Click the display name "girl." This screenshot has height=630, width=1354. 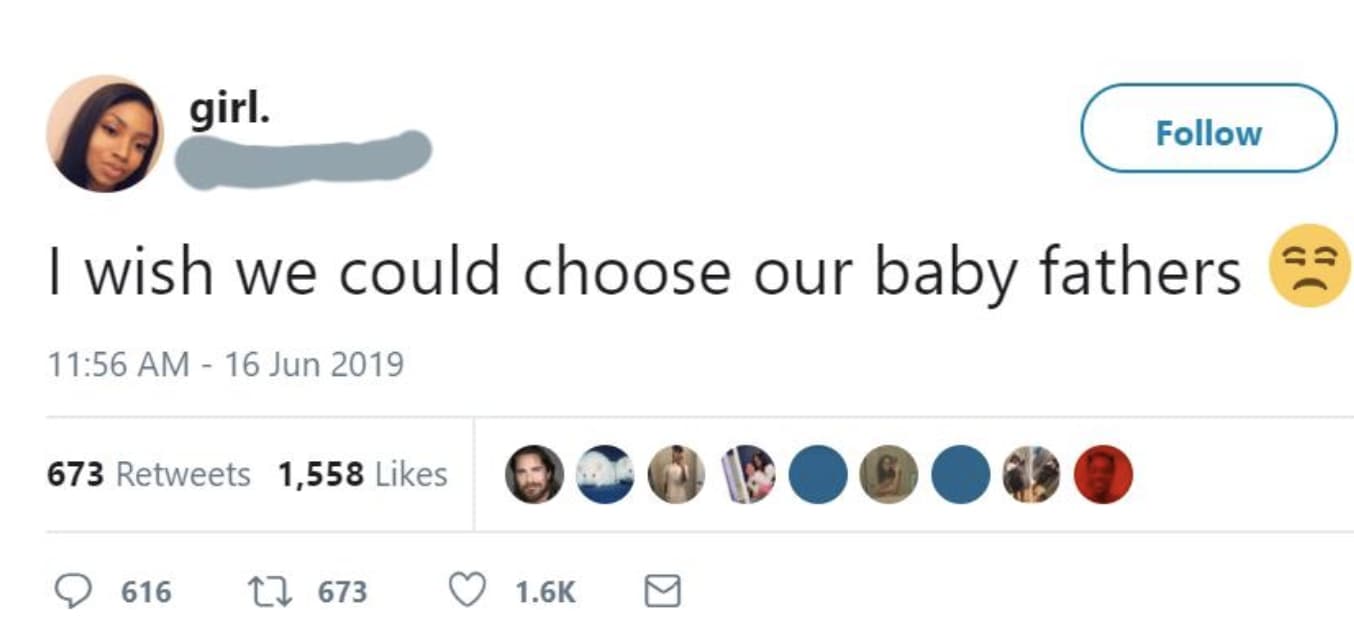click(x=230, y=110)
